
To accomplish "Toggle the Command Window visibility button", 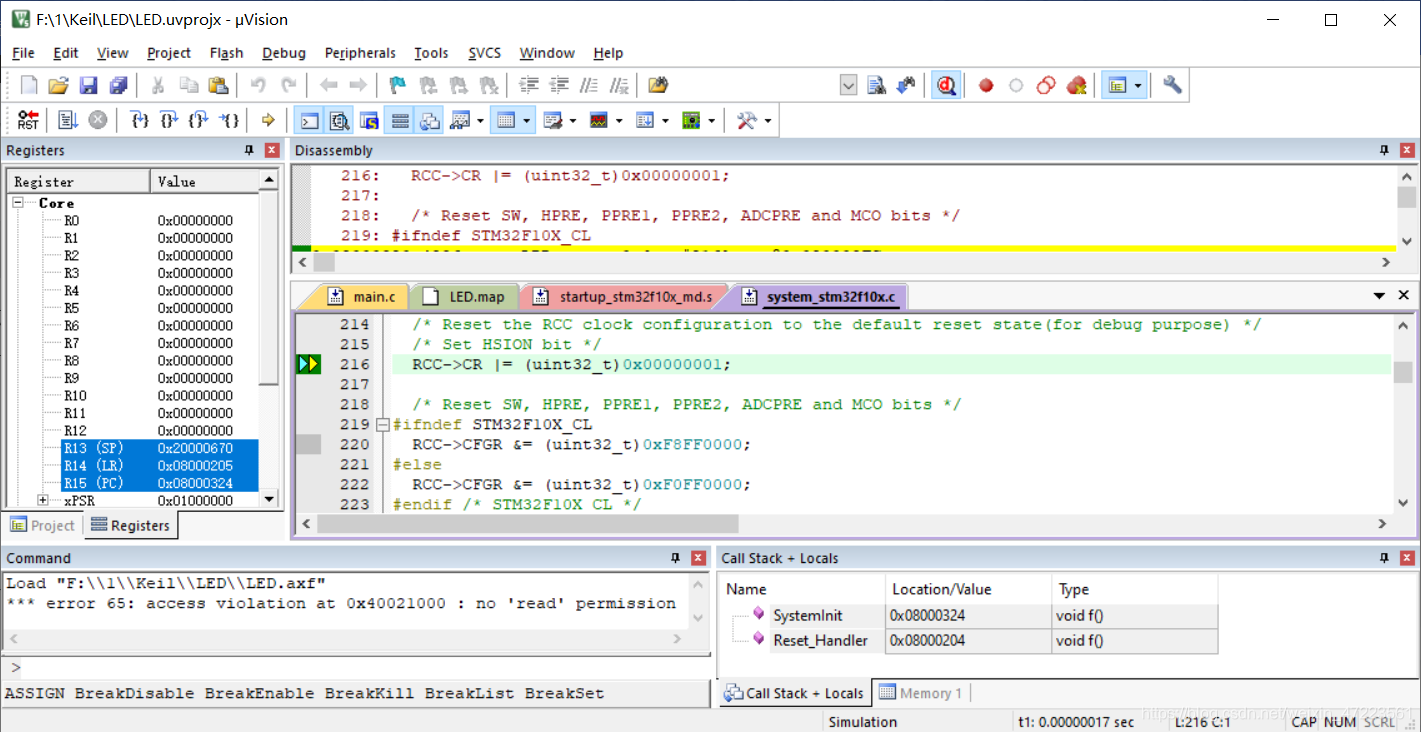I will 310,121.
